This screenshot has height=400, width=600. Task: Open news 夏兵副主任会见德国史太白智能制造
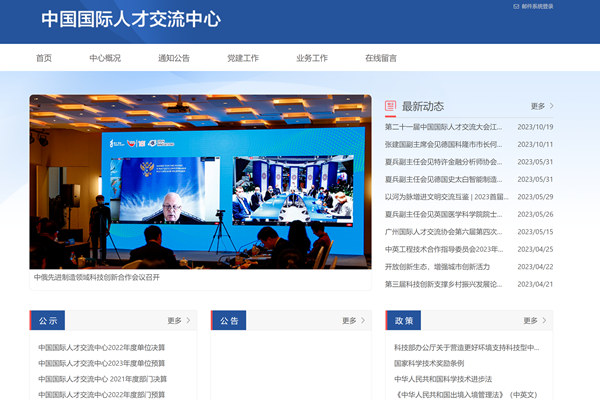443,179
